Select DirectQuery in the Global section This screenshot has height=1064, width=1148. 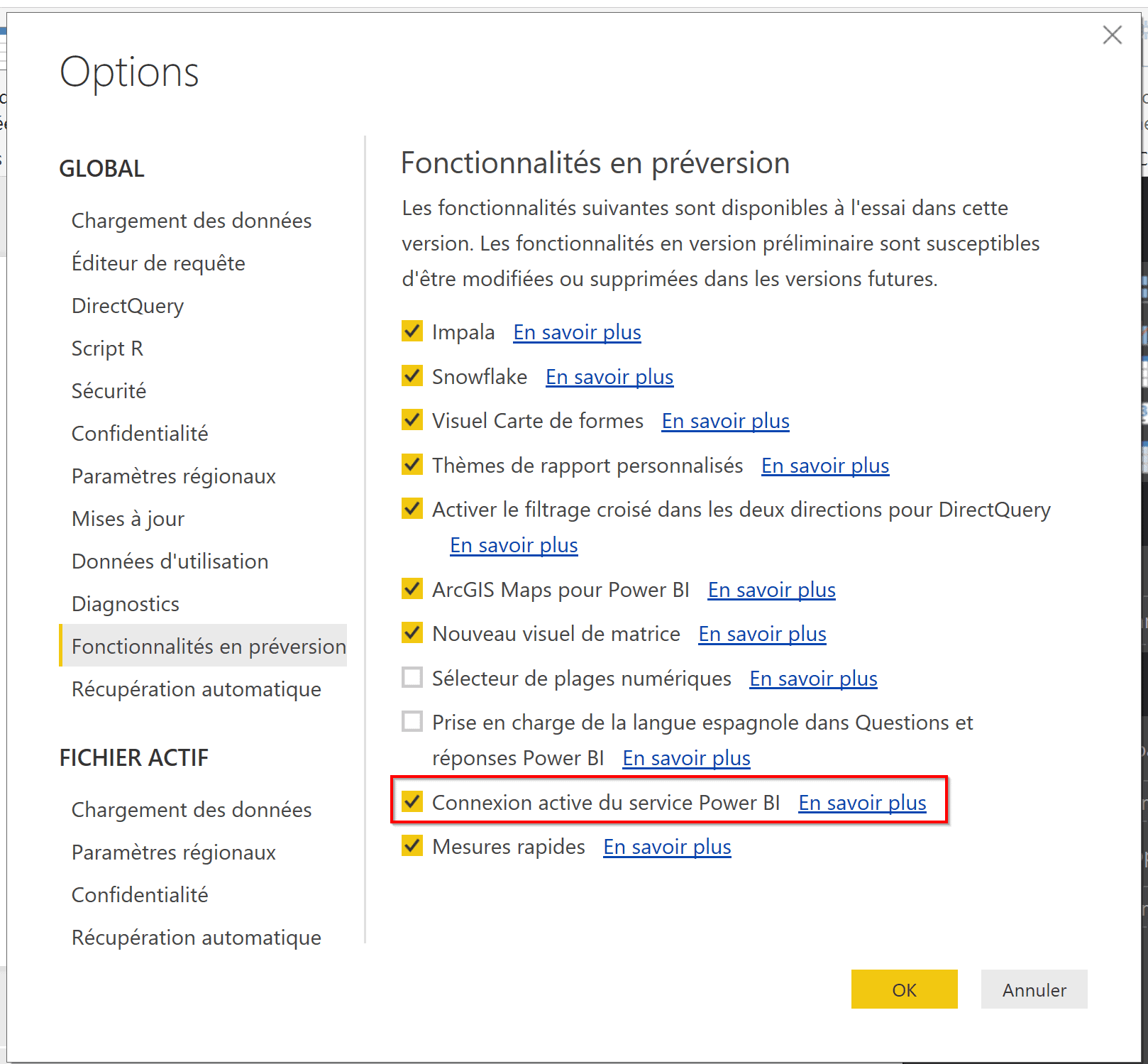(128, 306)
